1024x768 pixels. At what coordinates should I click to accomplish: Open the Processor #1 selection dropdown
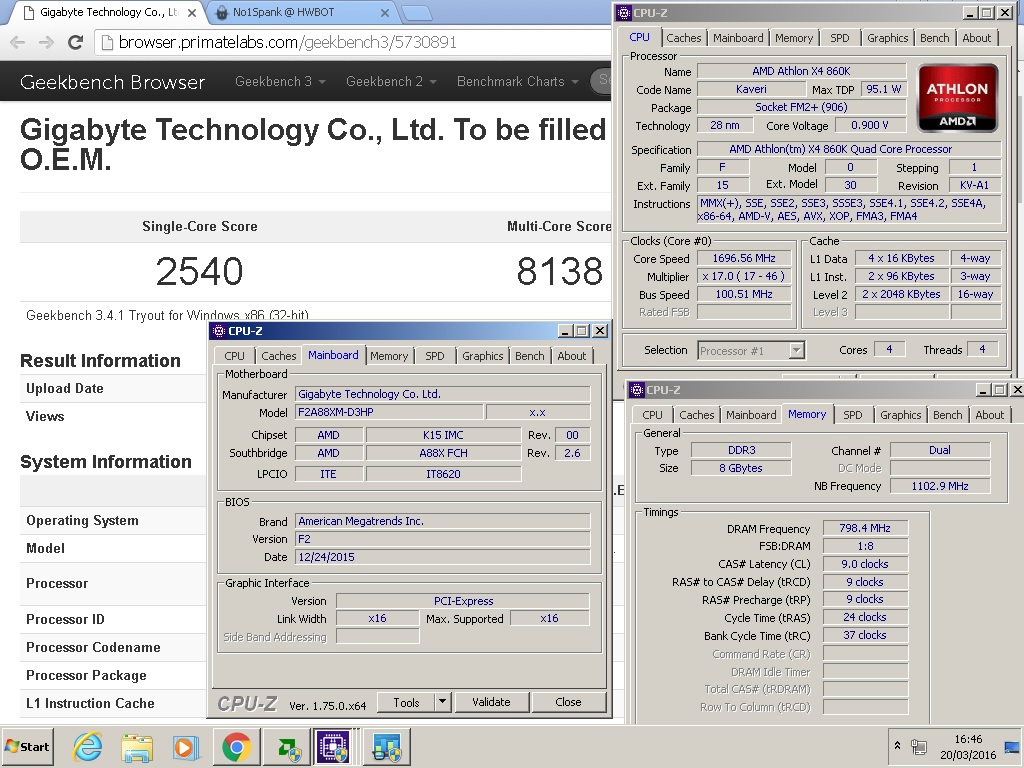796,351
